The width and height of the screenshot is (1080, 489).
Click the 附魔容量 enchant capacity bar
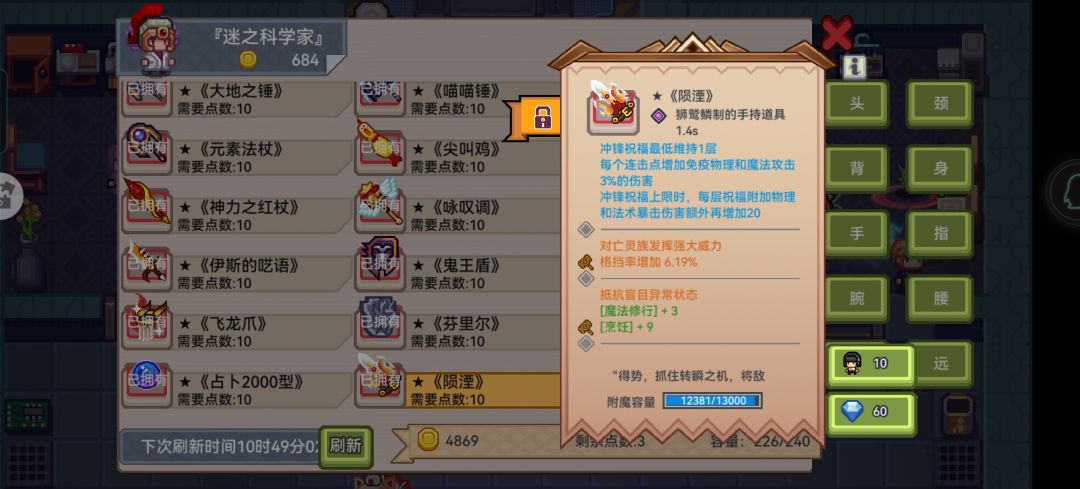[x=712, y=401]
